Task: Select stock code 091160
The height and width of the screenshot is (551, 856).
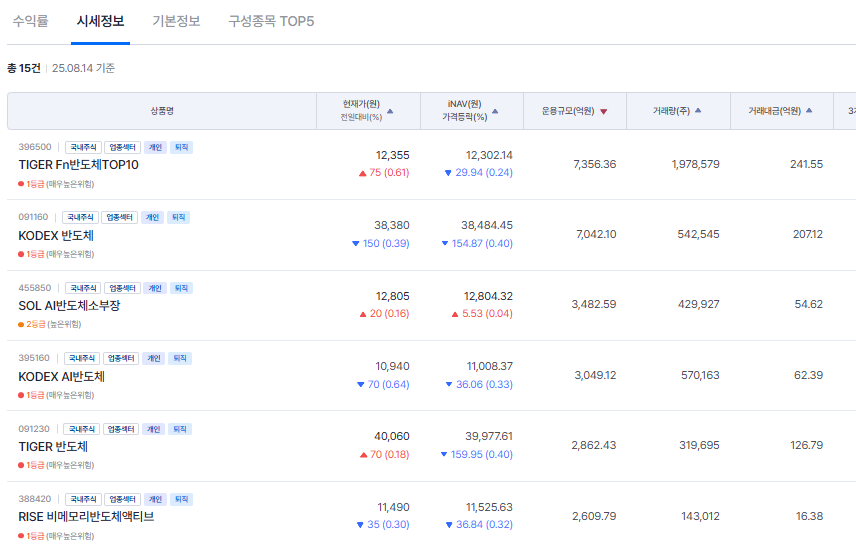Action: coord(33,217)
